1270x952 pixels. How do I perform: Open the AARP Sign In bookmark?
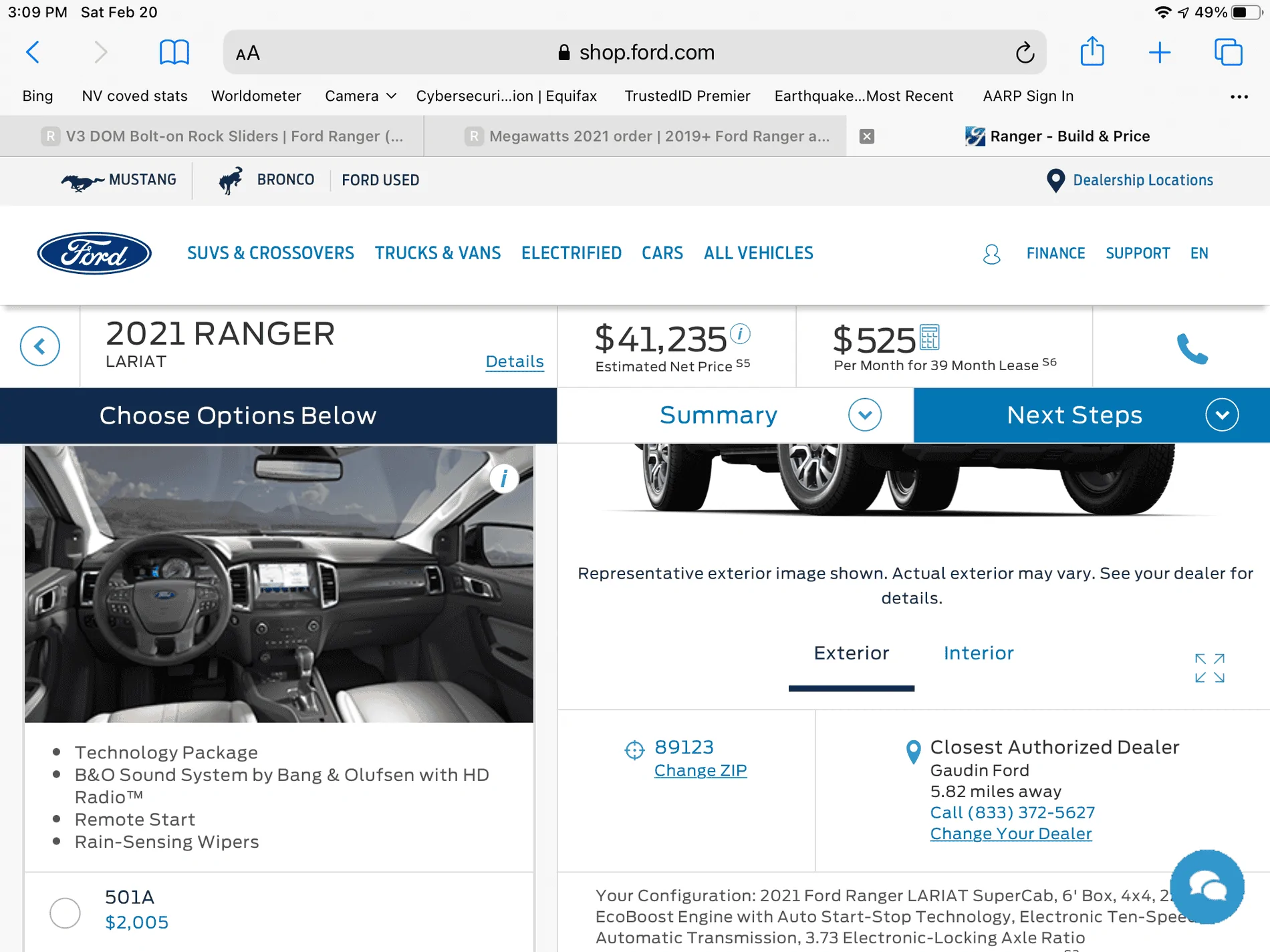point(1028,96)
